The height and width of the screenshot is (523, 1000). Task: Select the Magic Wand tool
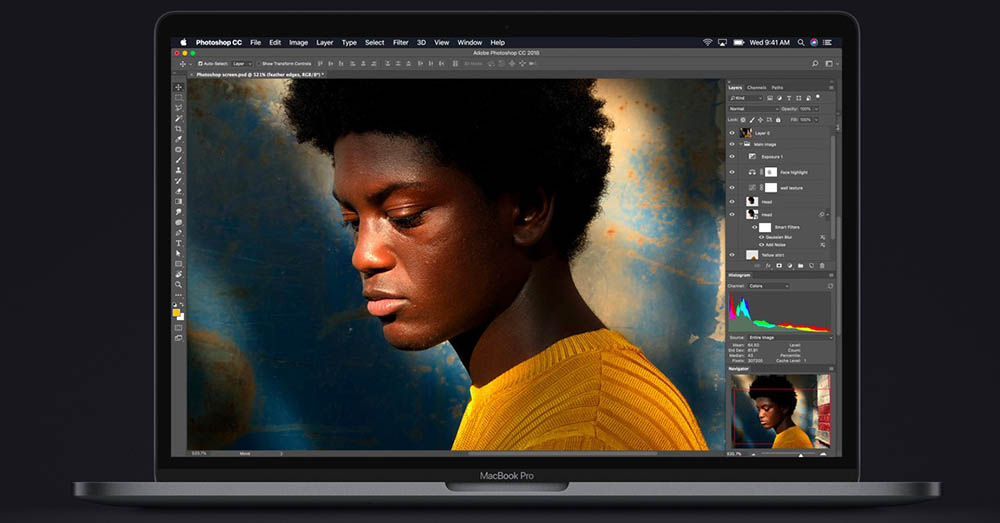[179, 119]
